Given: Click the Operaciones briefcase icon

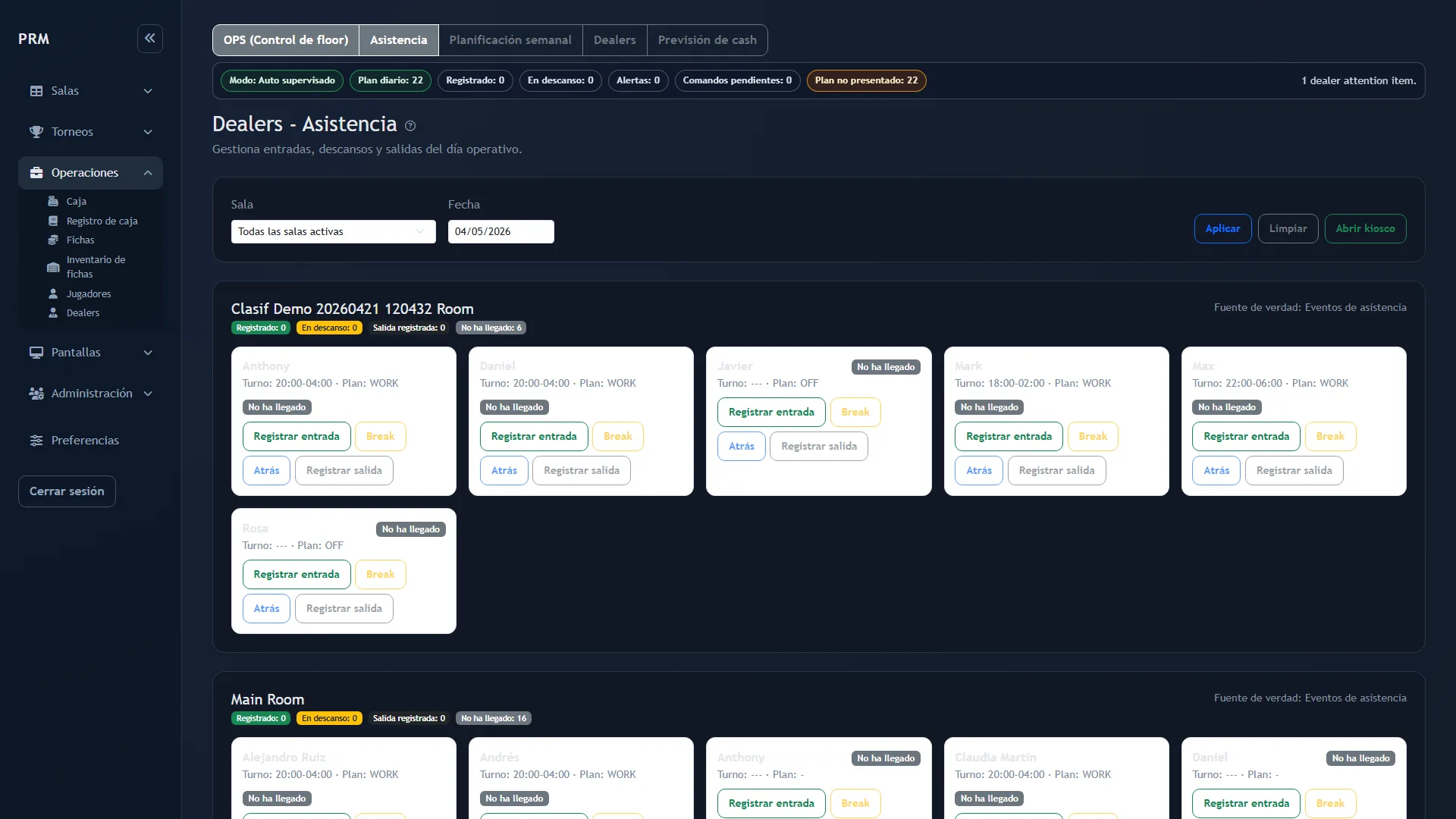Looking at the screenshot, I should tap(36, 173).
